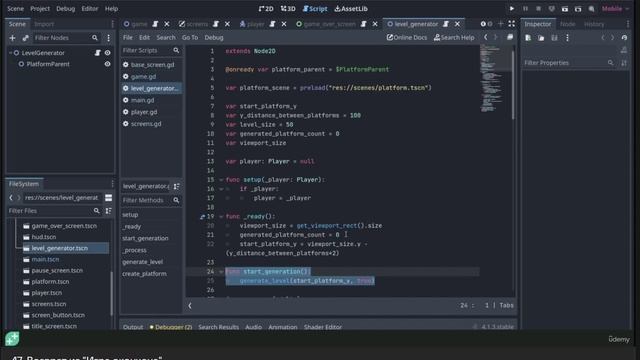Switch to the 2D workspace
This screenshot has width=640, height=360.
coord(266,9)
